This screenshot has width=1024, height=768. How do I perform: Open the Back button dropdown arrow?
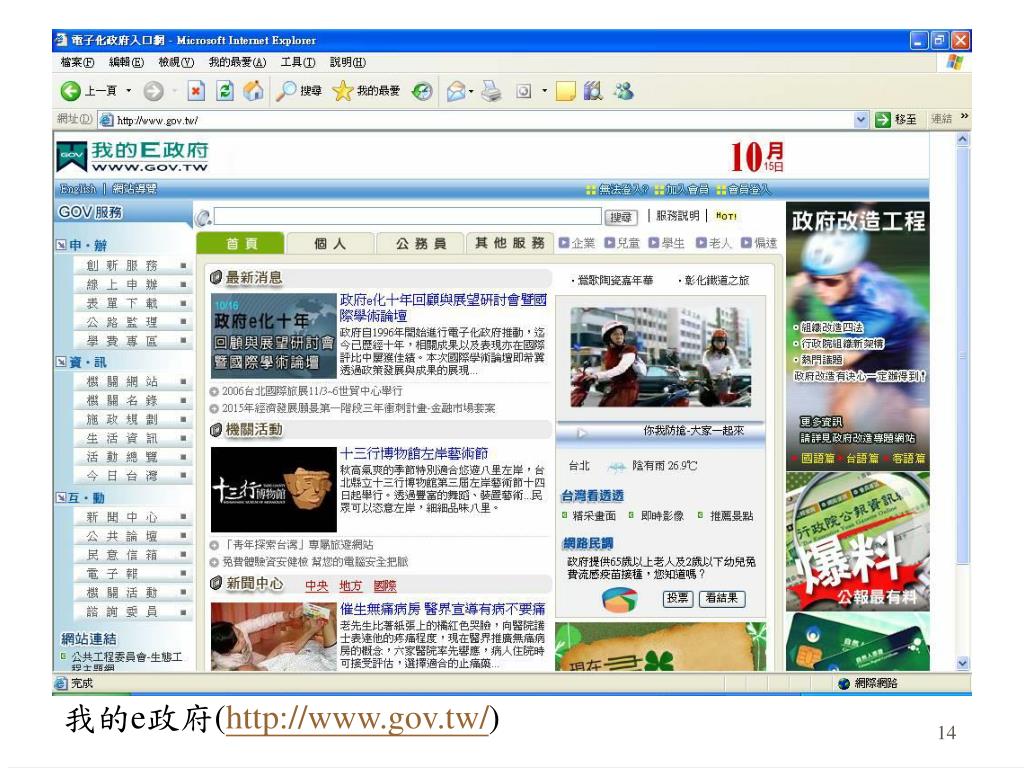[129, 91]
